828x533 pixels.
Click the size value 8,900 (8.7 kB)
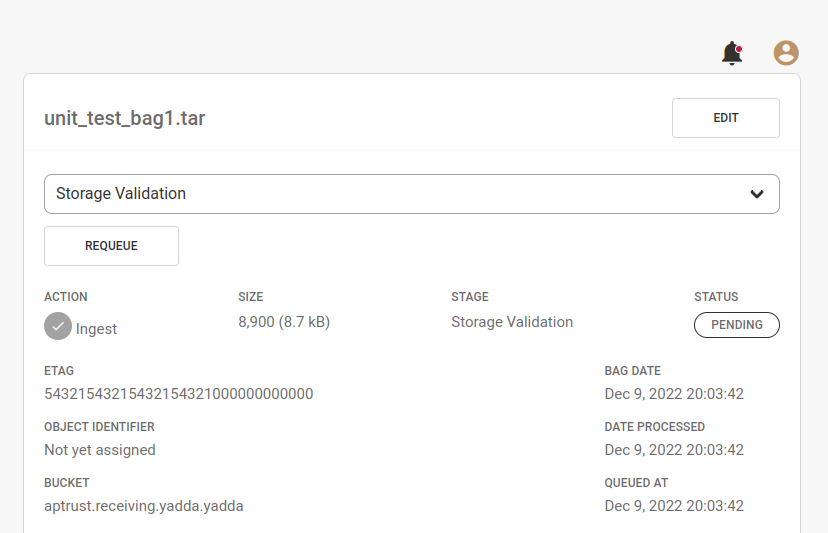click(284, 322)
